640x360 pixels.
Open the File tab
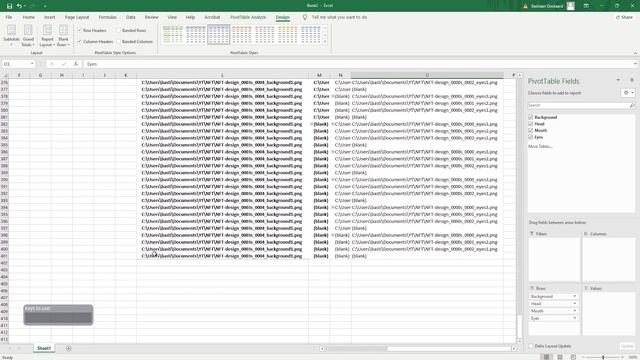coord(9,17)
